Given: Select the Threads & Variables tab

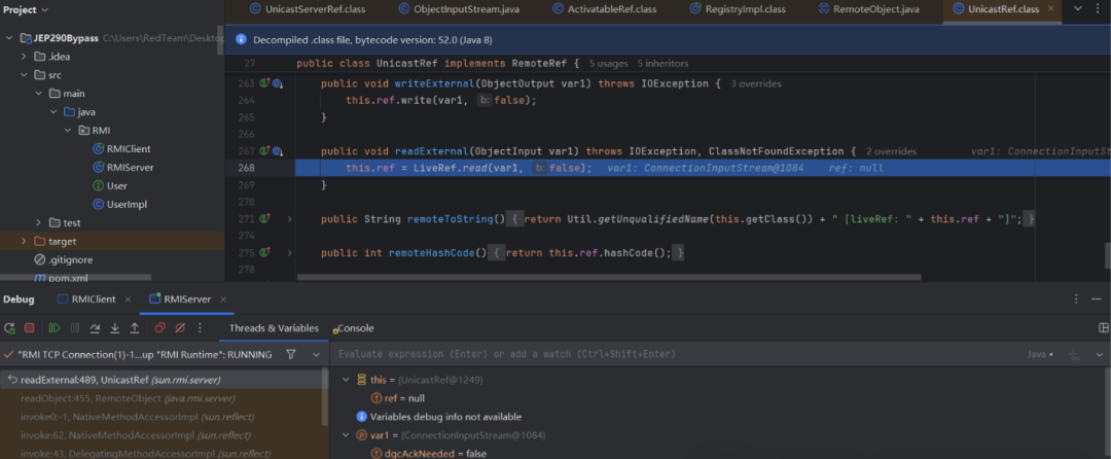Looking at the screenshot, I should (x=273, y=328).
